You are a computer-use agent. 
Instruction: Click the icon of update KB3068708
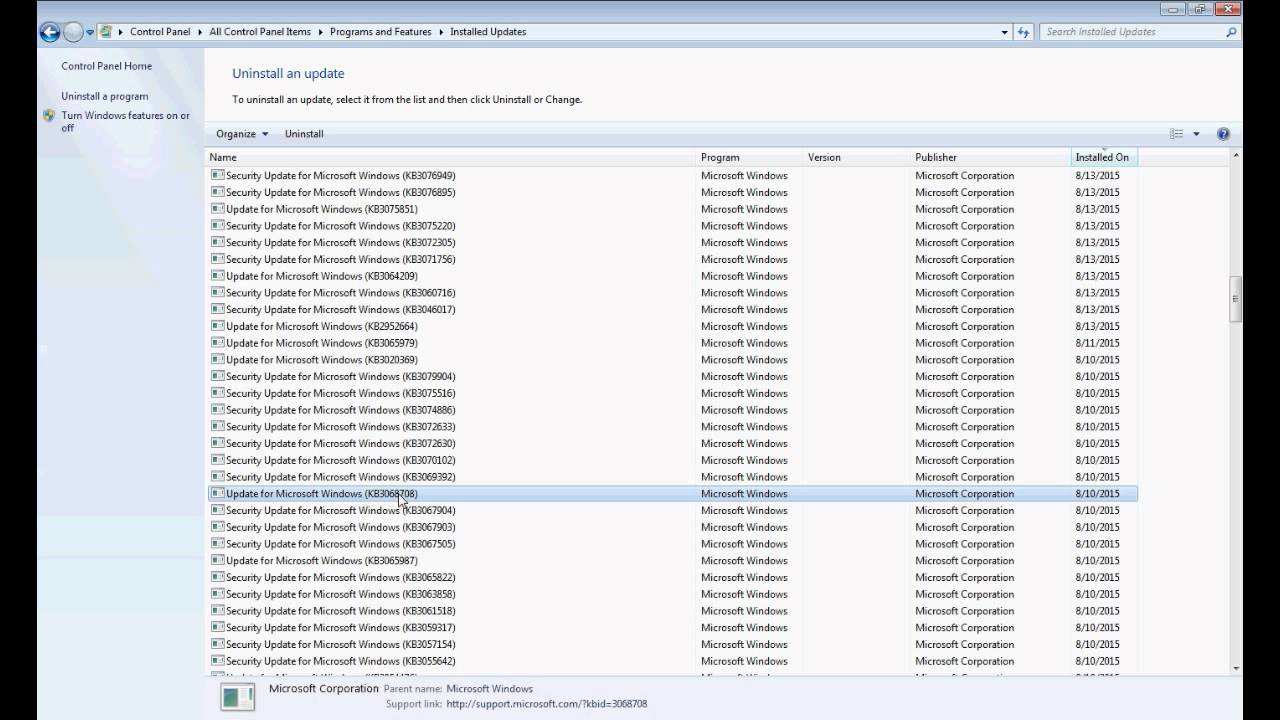click(x=217, y=493)
